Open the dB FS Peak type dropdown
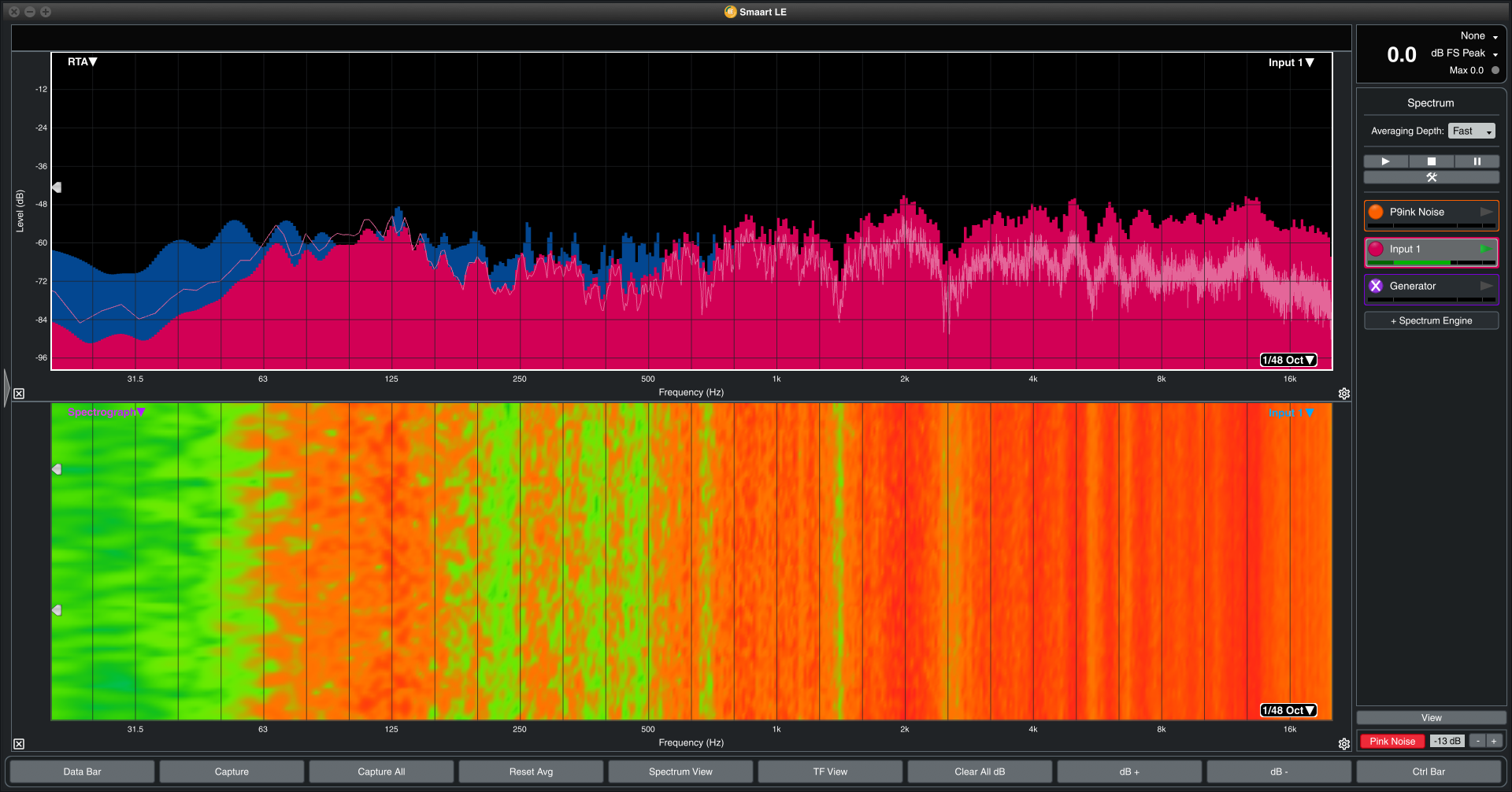Viewport: 1512px width, 792px height. point(1464,53)
